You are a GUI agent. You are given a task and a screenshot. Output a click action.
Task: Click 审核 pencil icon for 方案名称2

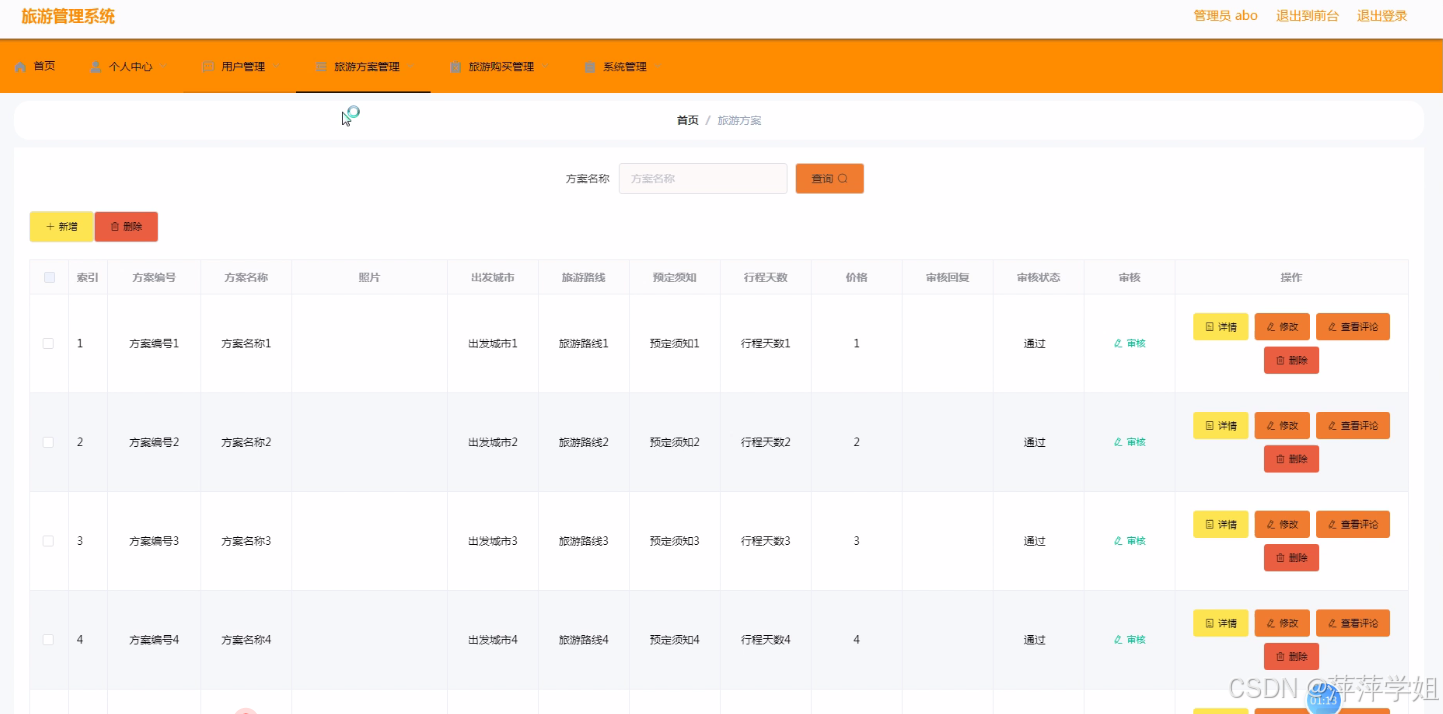(x=1118, y=442)
